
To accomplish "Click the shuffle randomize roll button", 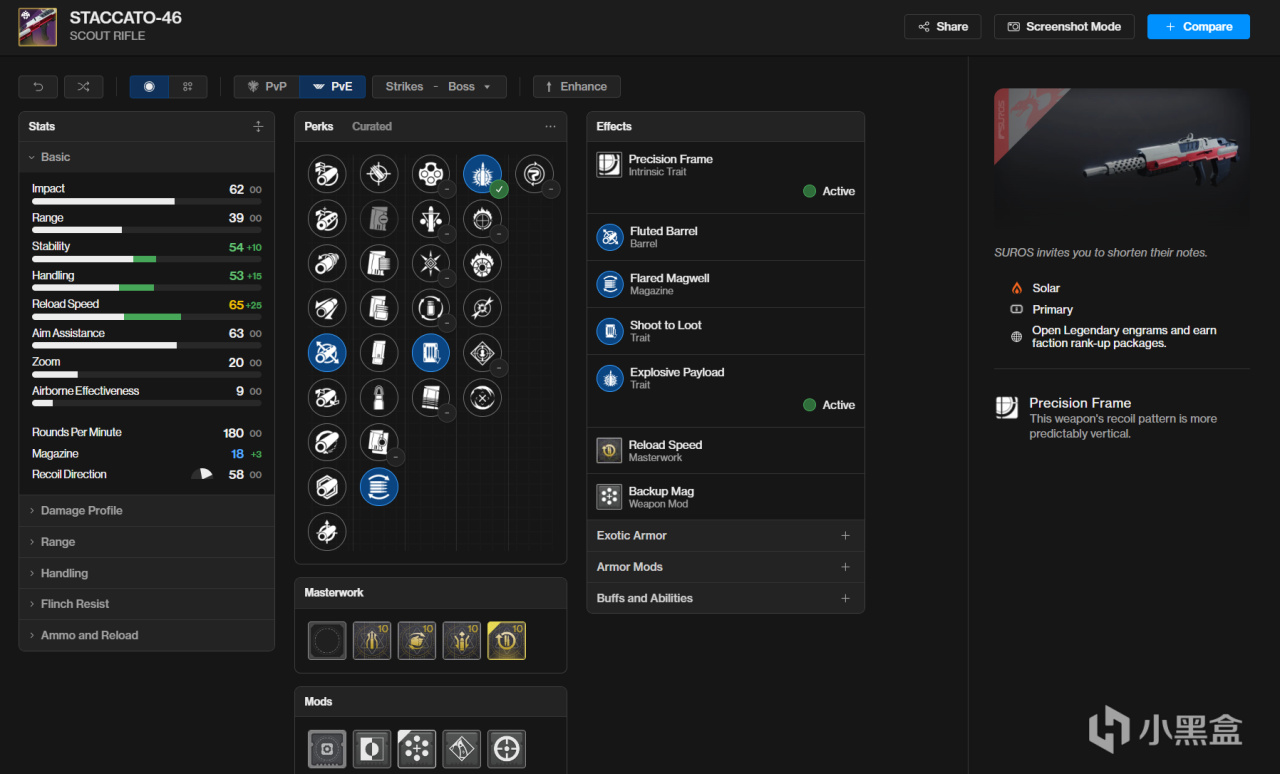I will pos(84,87).
